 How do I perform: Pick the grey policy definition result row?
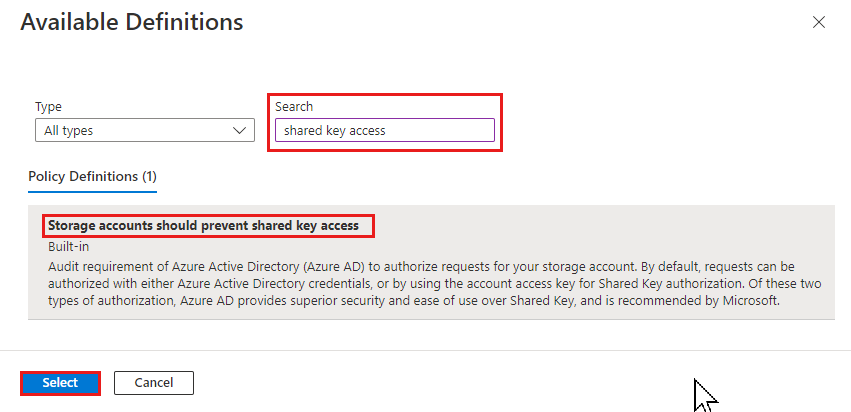pyautogui.click(x=431, y=262)
